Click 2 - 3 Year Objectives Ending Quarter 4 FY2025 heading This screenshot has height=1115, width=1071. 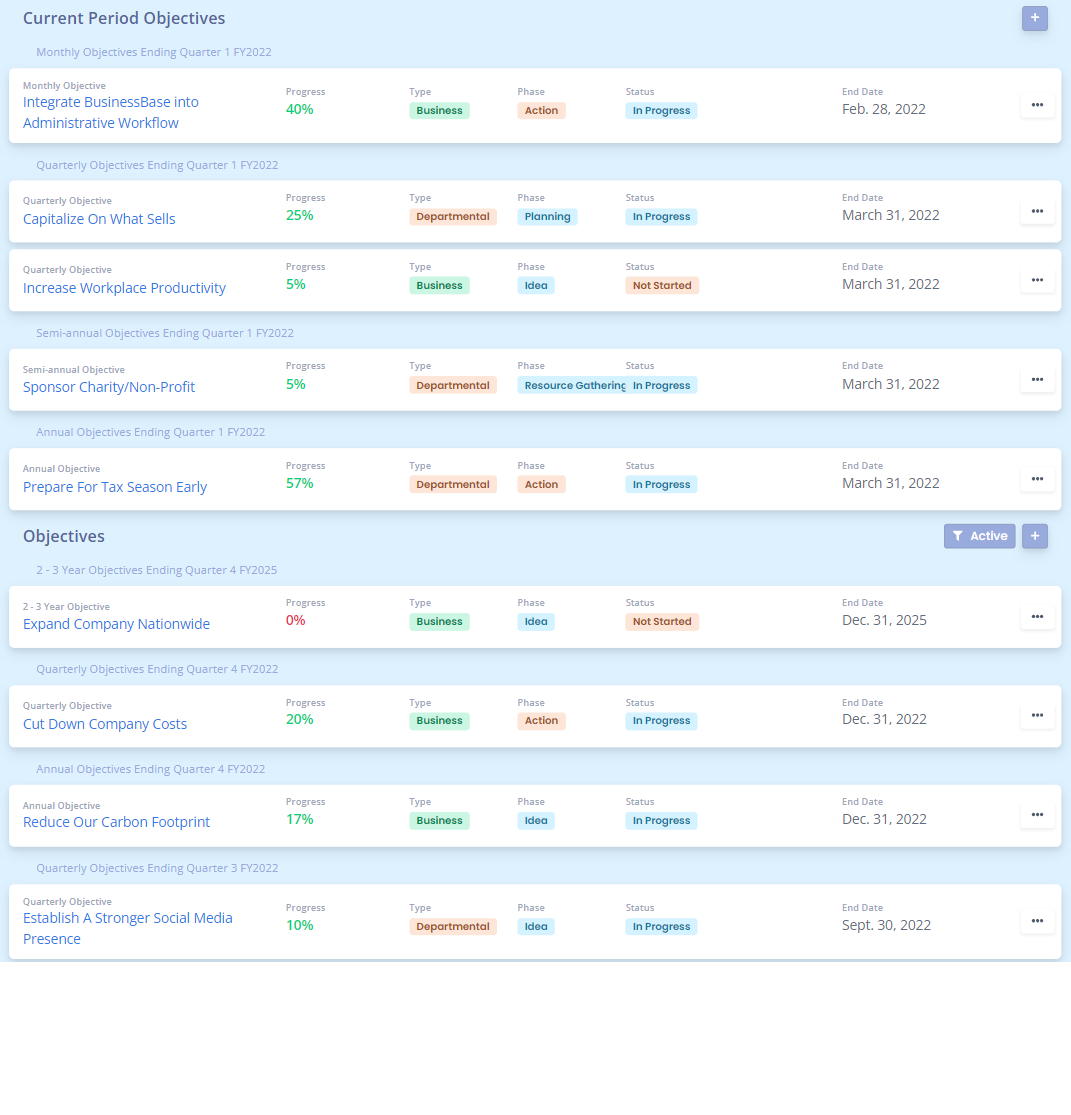coord(156,570)
